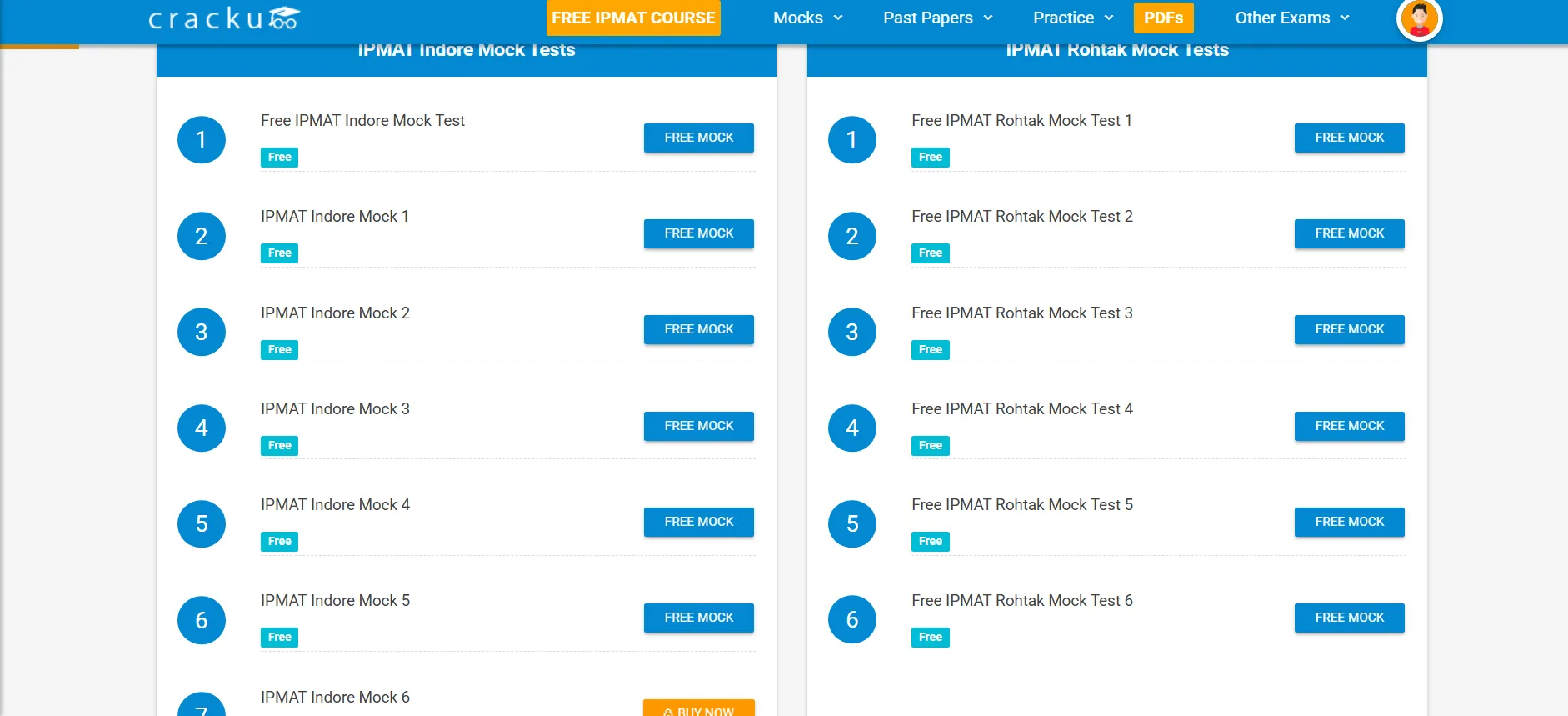Select number 4 circle for Rohtak Mock Test 4

pyautogui.click(x=852, y=428)
